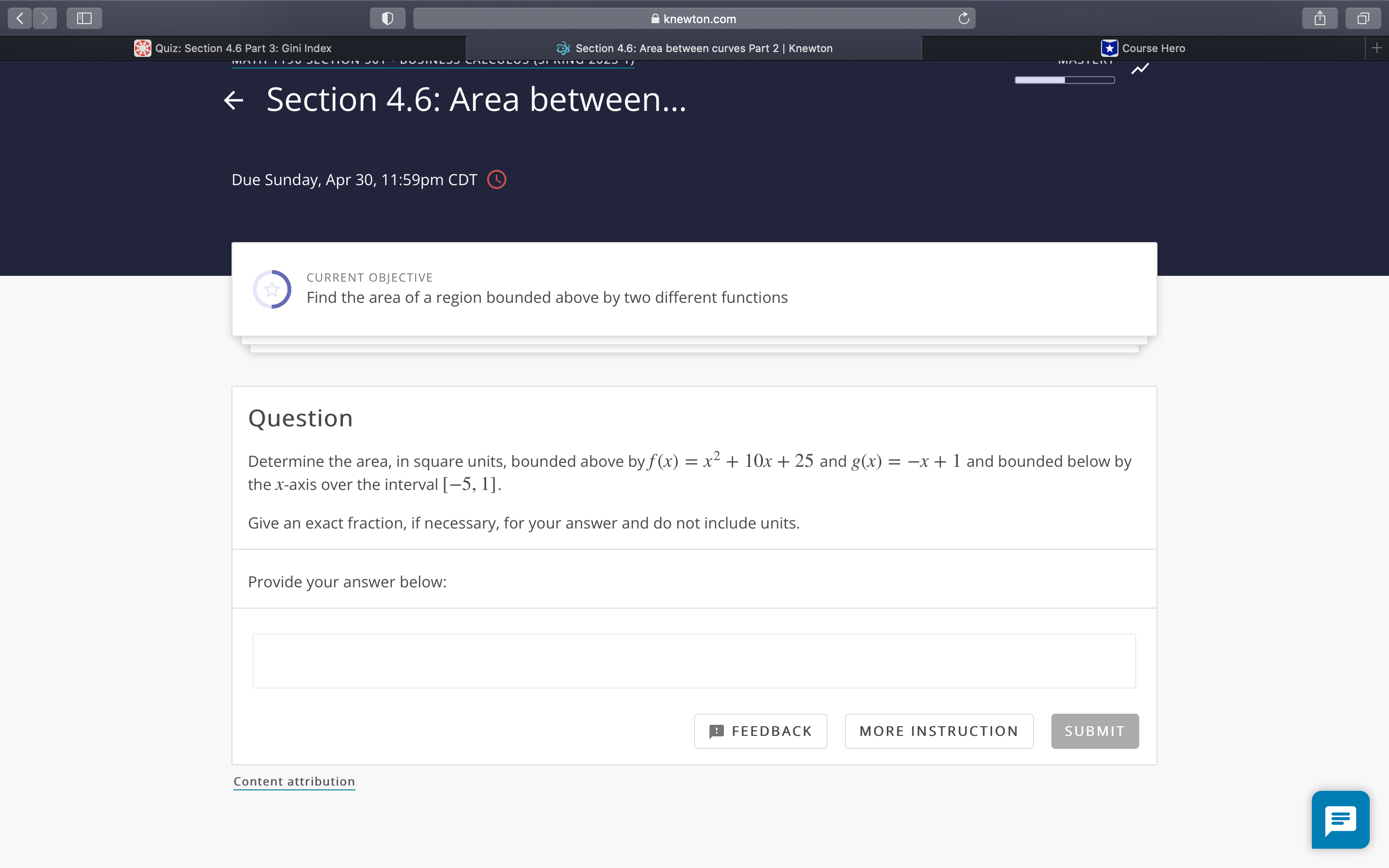Click the SUBMIT button
1389x868 pixels.
coord(1094,731)
